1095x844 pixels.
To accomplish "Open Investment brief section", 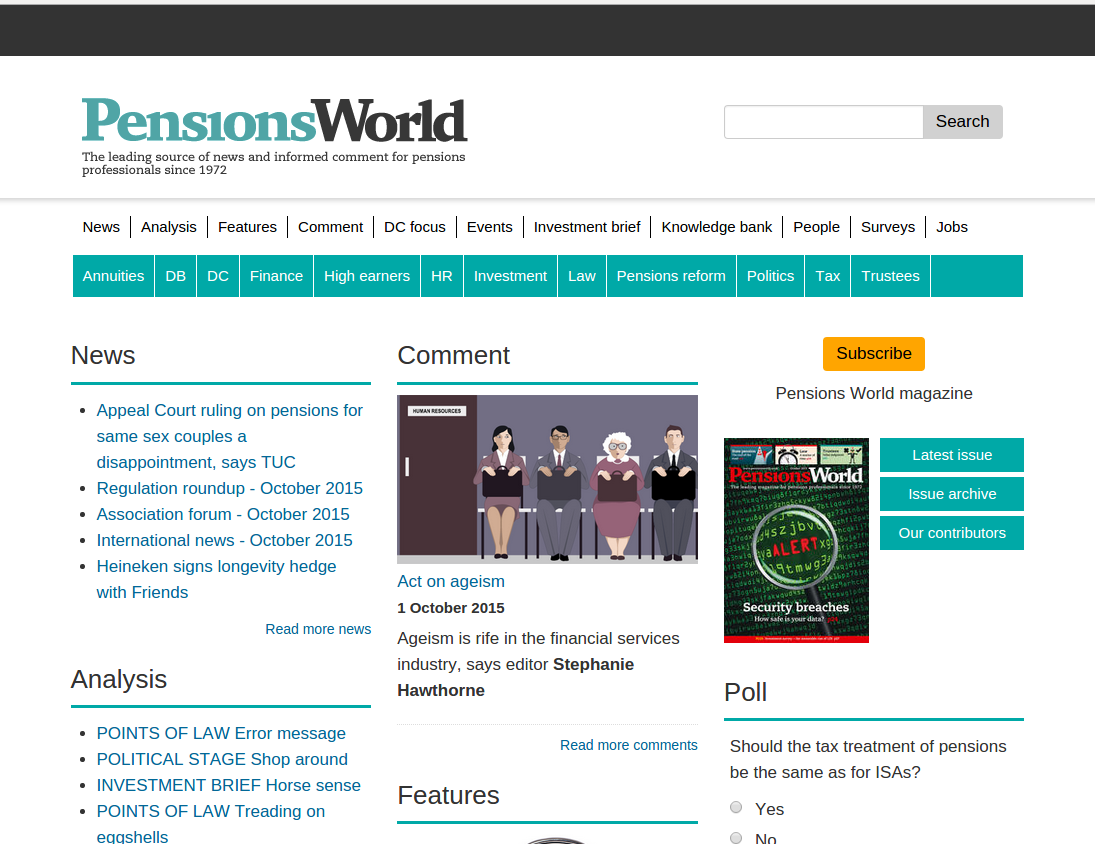I will coord(587,227).
